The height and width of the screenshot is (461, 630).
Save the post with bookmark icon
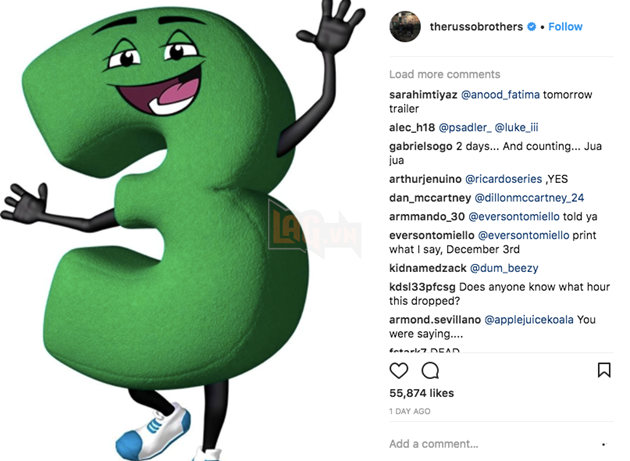tap(604, 370)
